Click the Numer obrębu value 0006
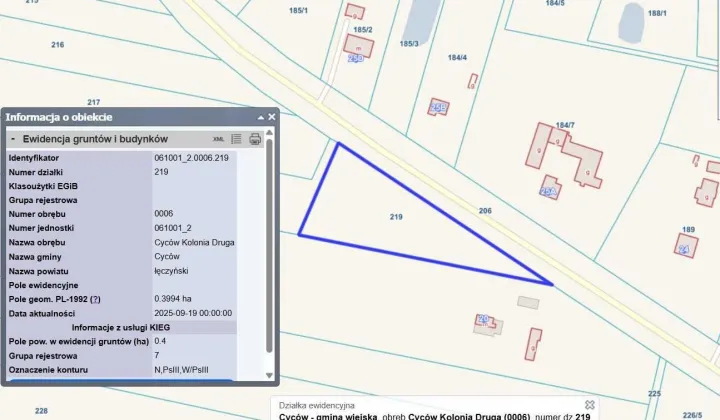 pos(163,214)
